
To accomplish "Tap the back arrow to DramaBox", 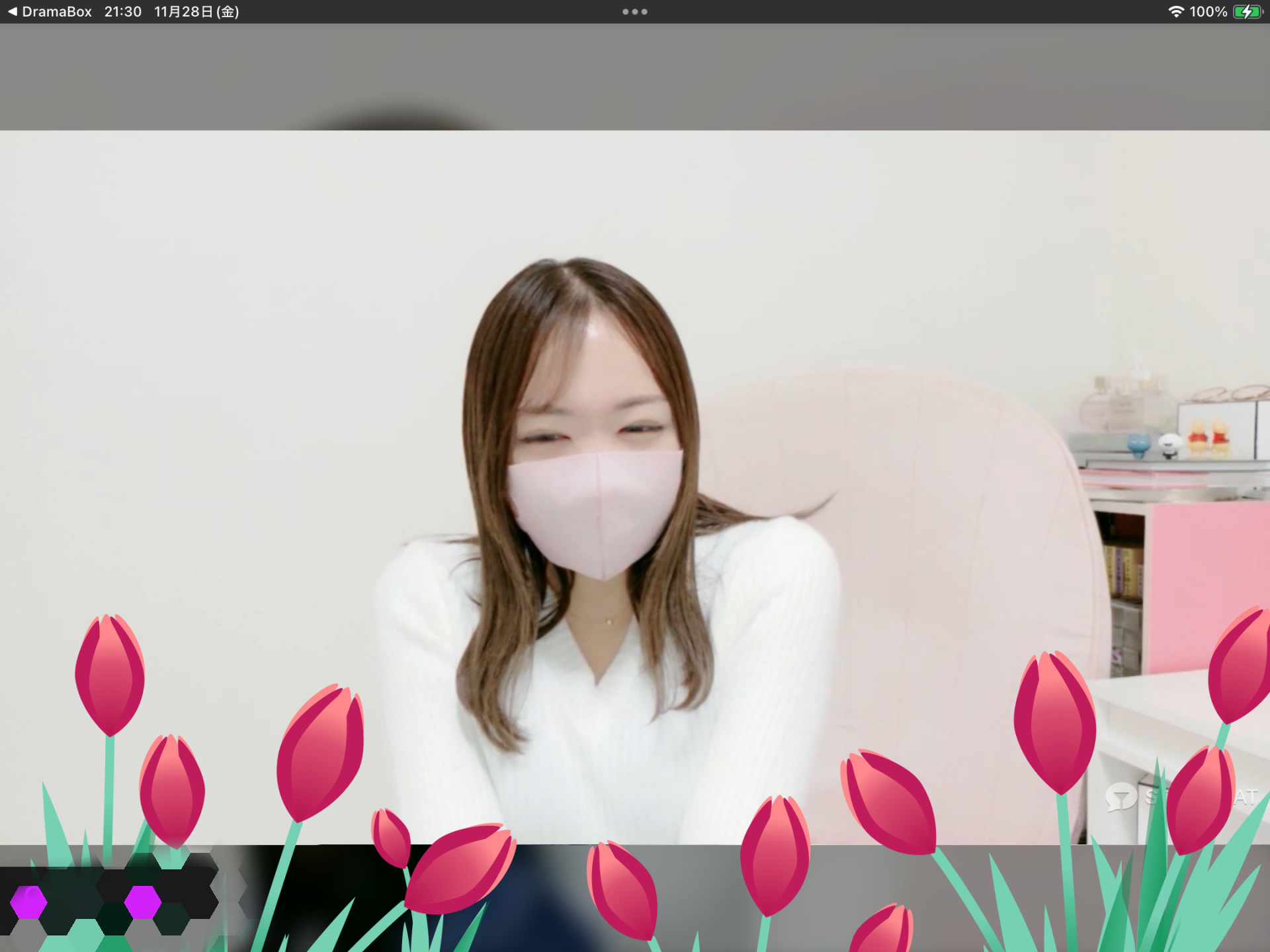I will click(x=12, y=12).
